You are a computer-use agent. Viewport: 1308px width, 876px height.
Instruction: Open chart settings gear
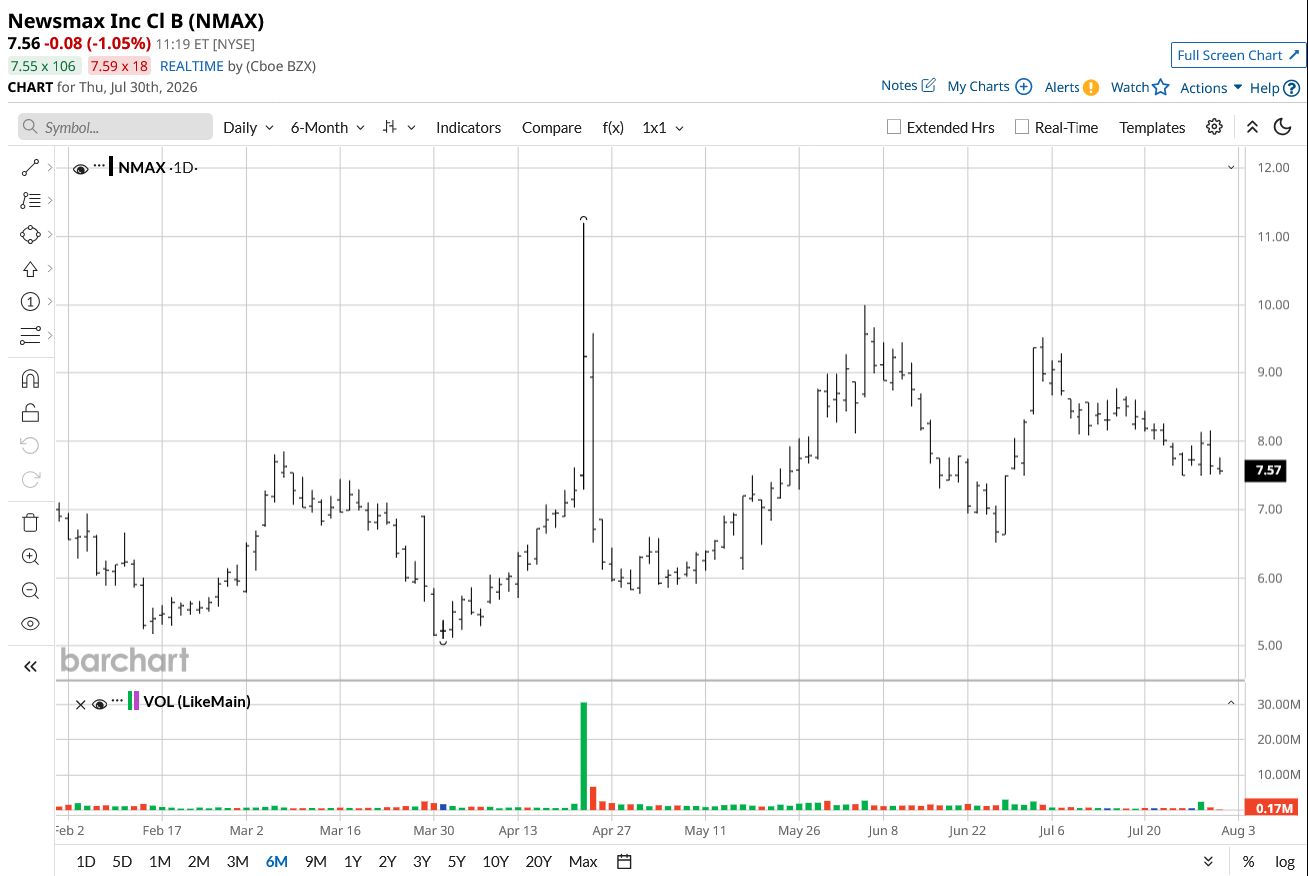[x=1214, y=127]
